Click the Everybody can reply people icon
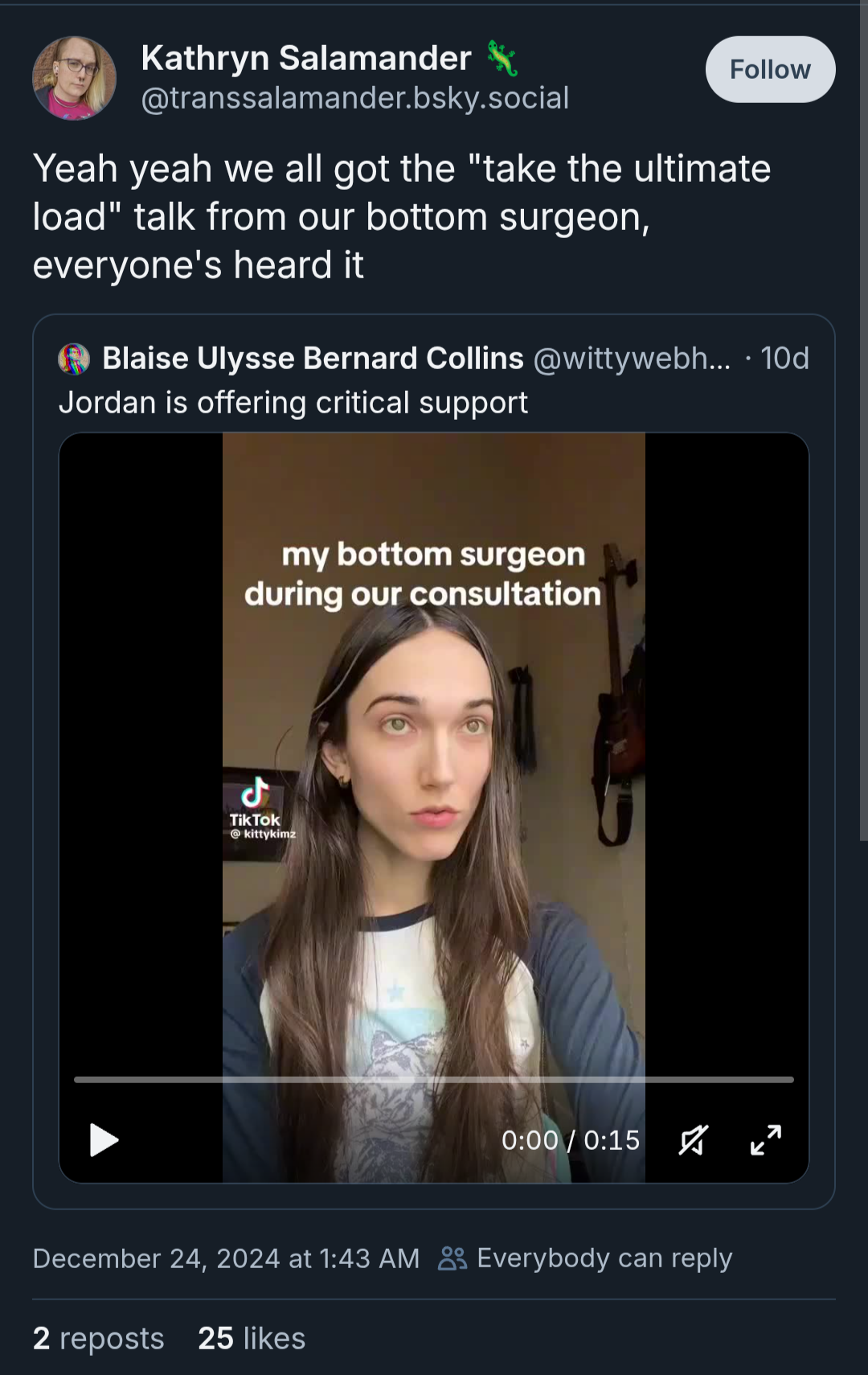Screen dimensions: 868x1375 pyautogui.click(x=452, y=1258)
